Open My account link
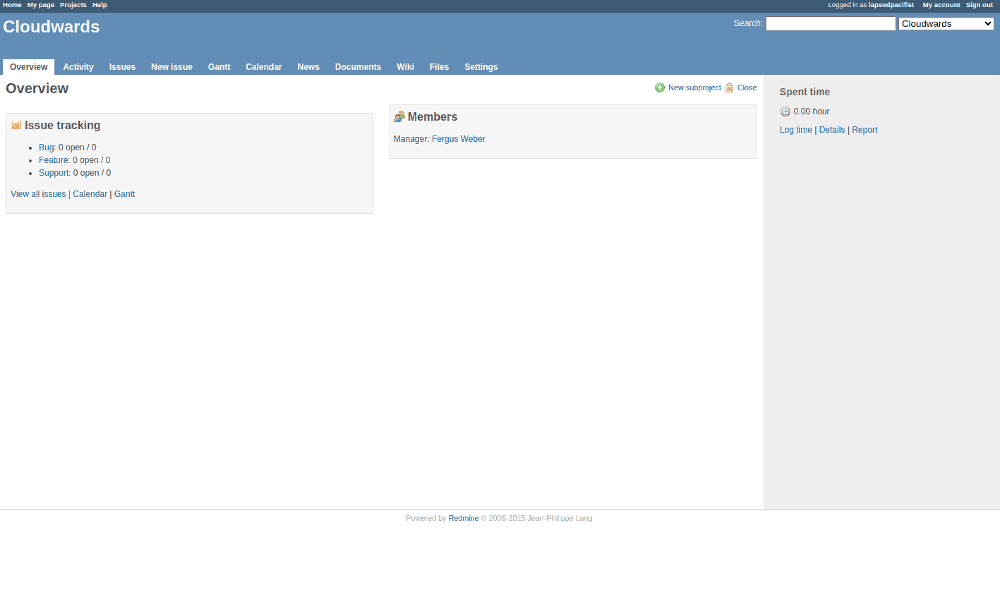Viewport: 1000px width, 600px height. [941, 5]
